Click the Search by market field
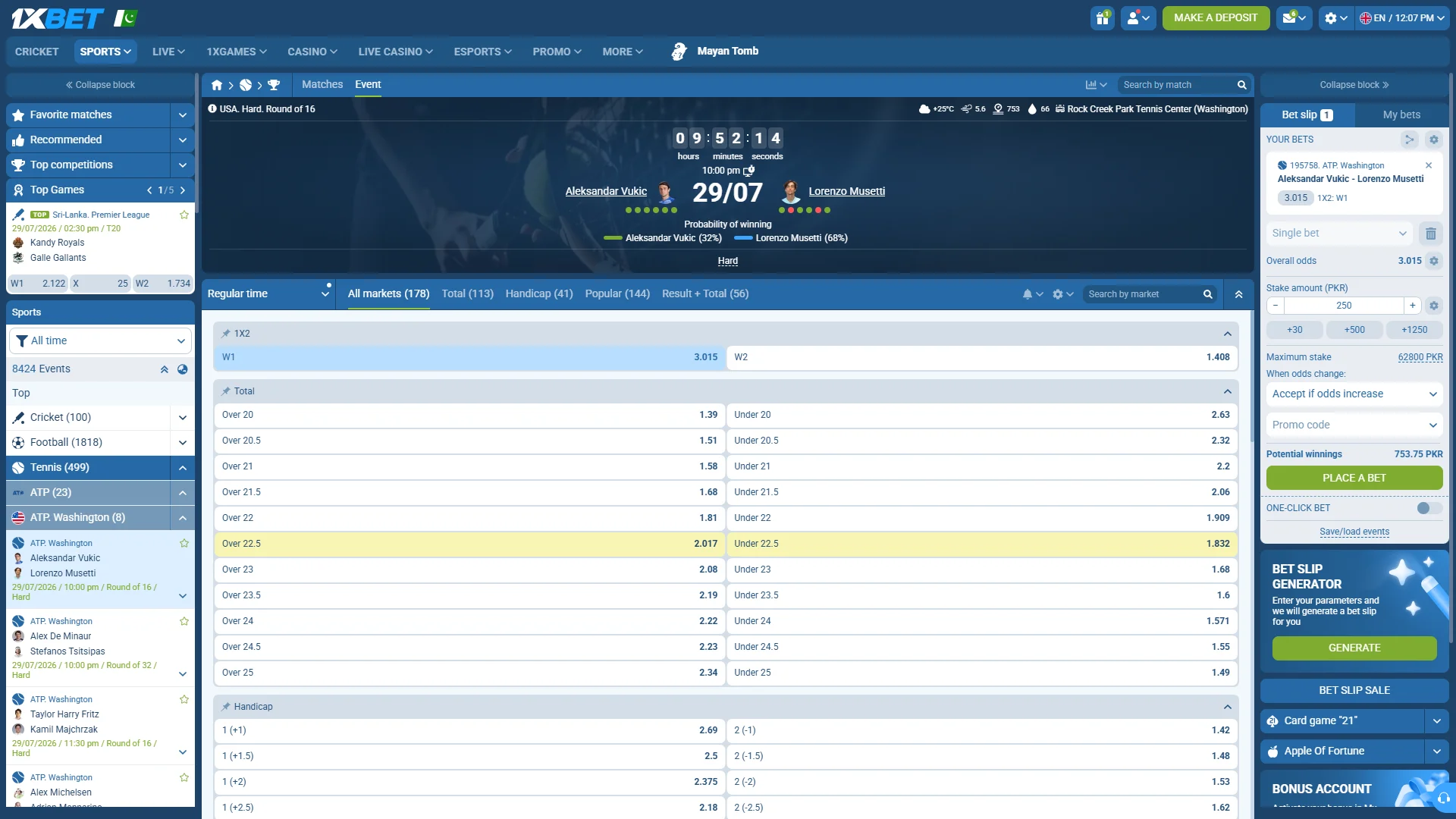Screen dimensions: 1456x819 (1143, 294)
